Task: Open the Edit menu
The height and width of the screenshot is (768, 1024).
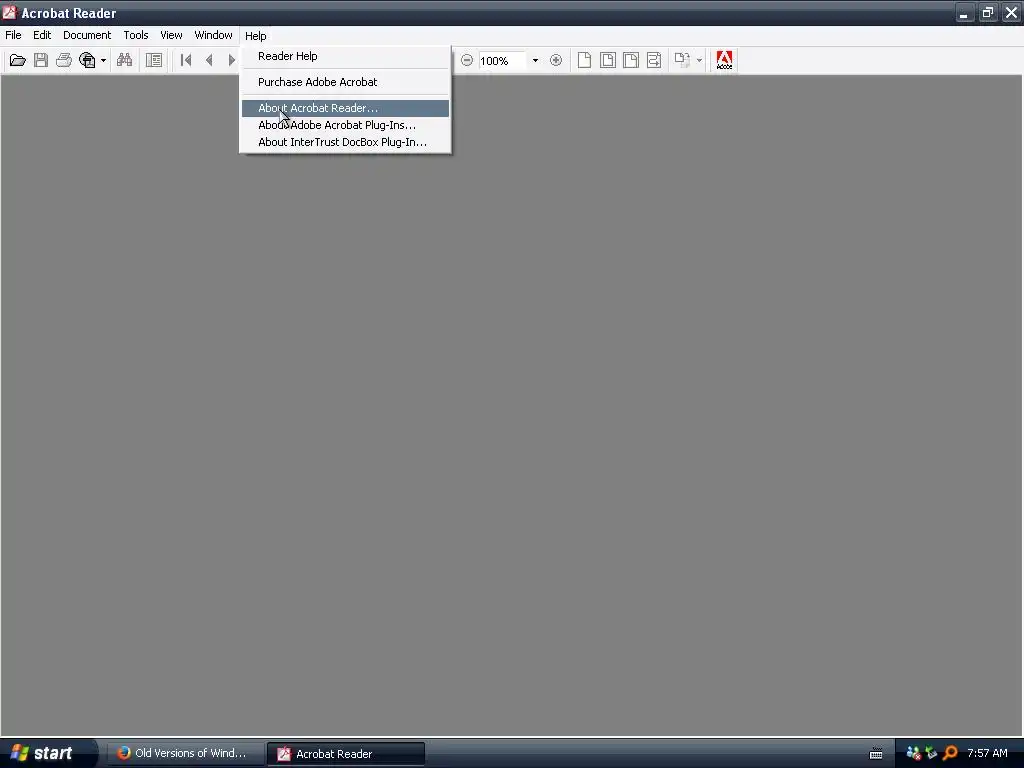Action: [42, 35]
